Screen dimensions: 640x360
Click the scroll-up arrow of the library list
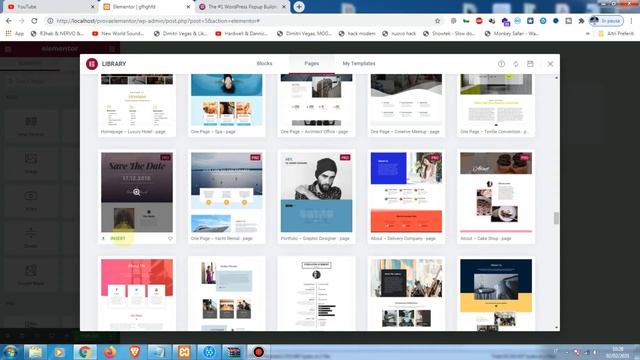pos(556,78)
